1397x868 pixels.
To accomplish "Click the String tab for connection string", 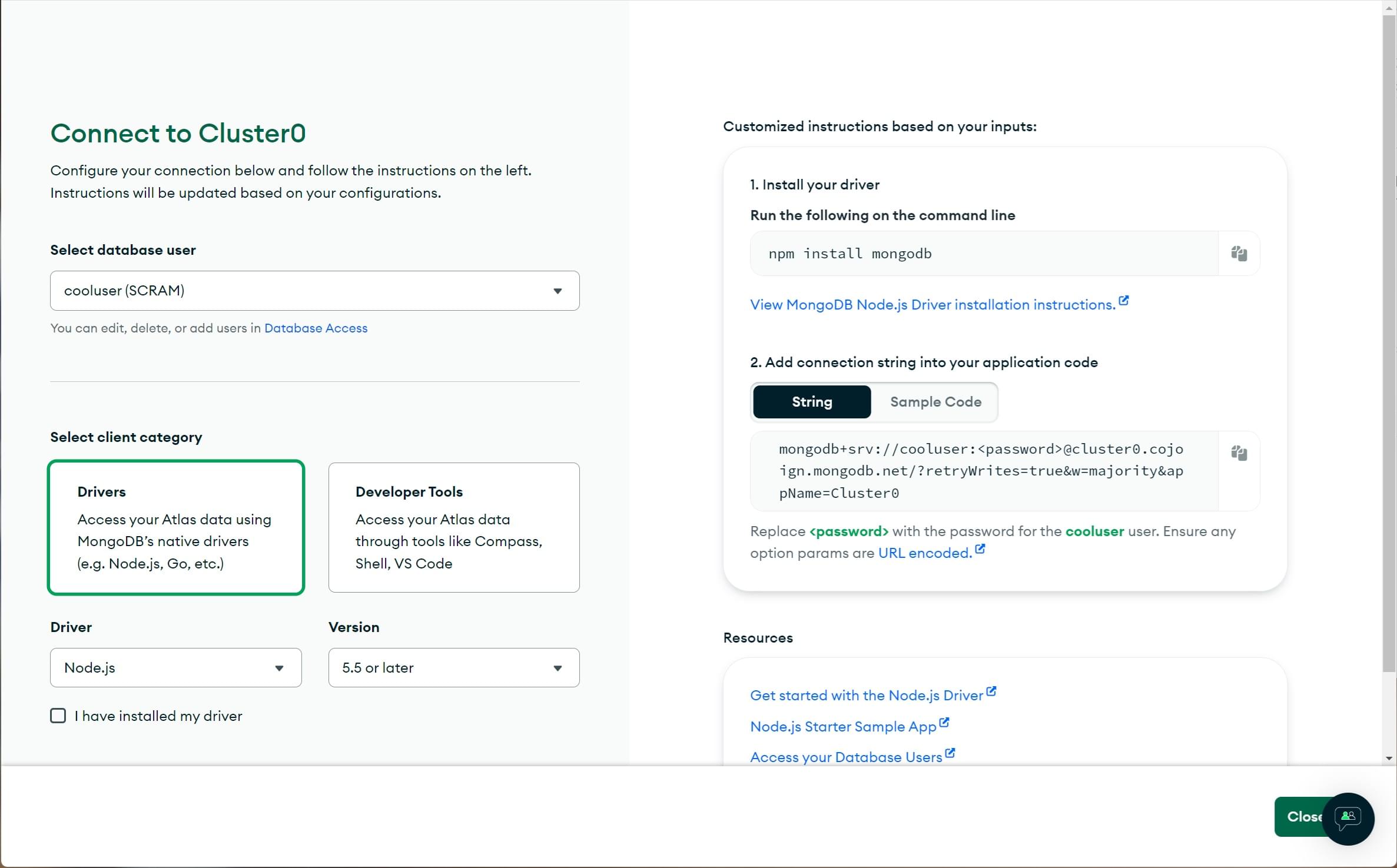I will pyautogui.click(x=812, y=401).
